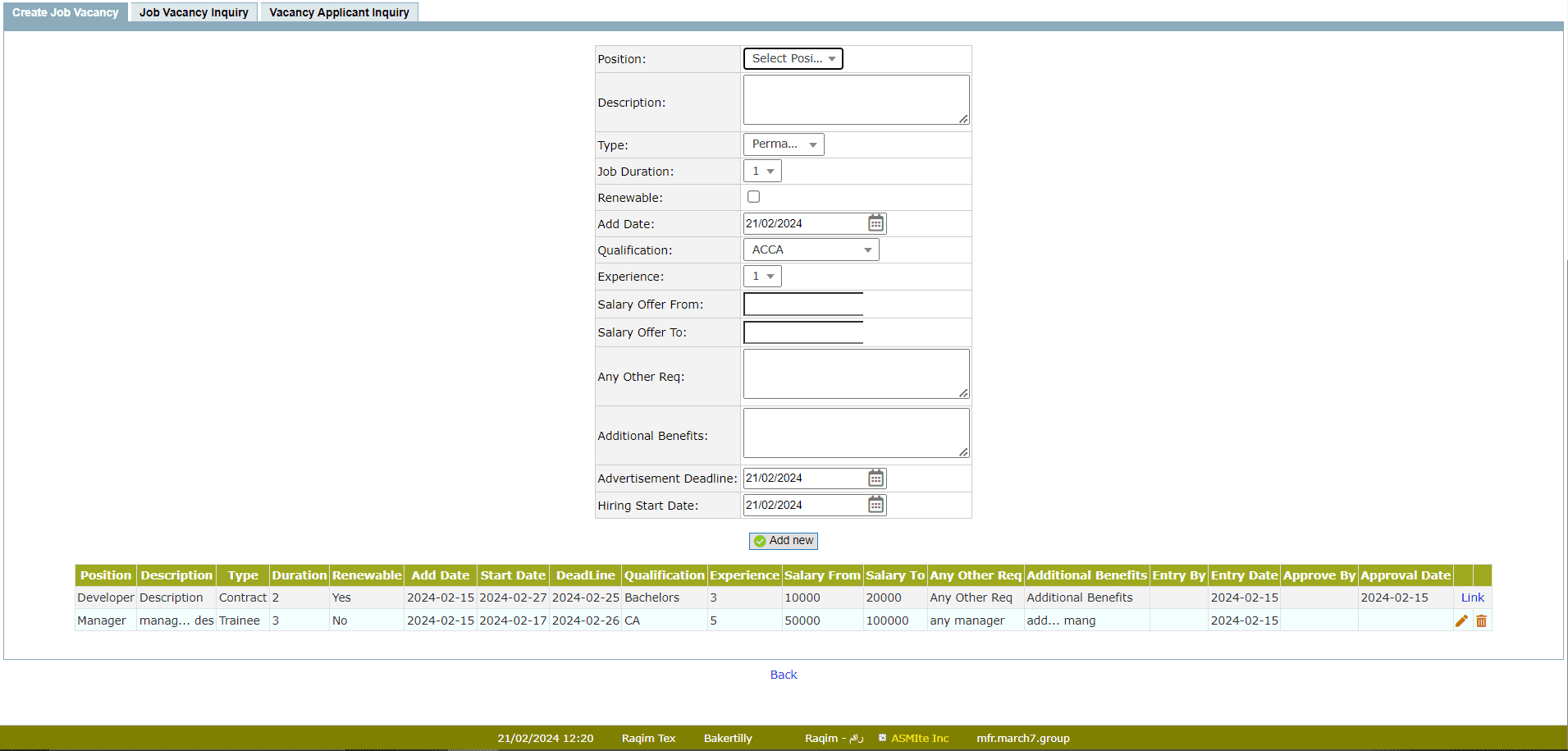This screenshot has height=751, width=1568.
Task: Click the trash delete icon in Manager row
Action: [x=1481, y=621]
